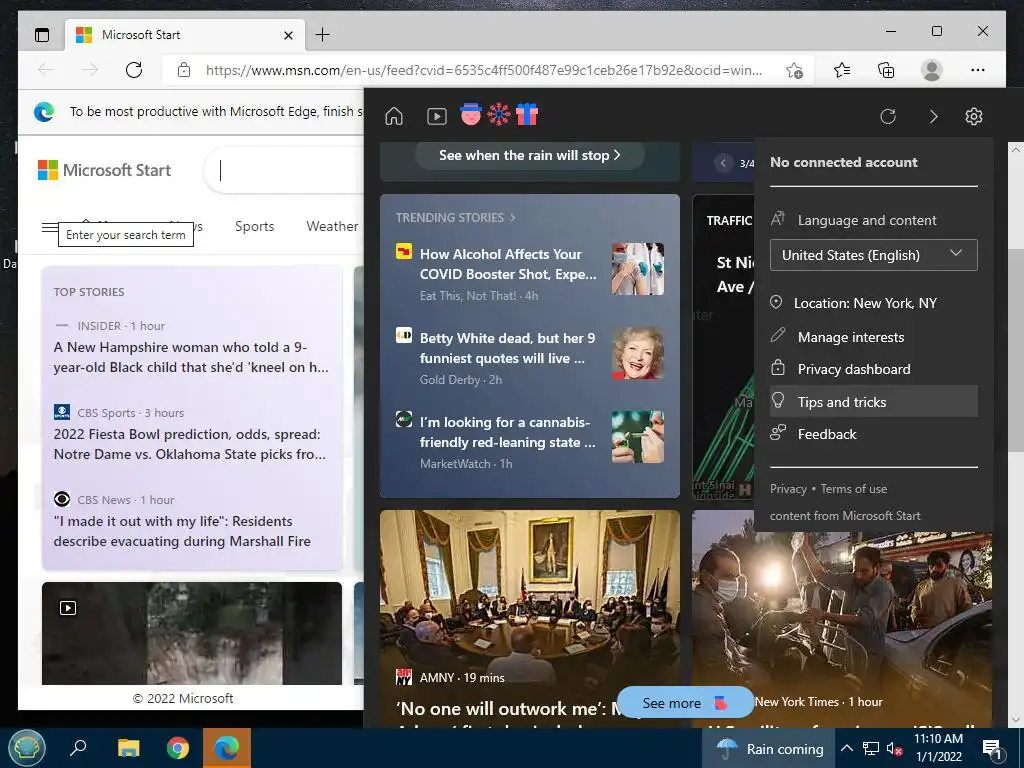This screenshot has width=1024, height=768.
Task: Open the Sports tab
Action: 254,227
